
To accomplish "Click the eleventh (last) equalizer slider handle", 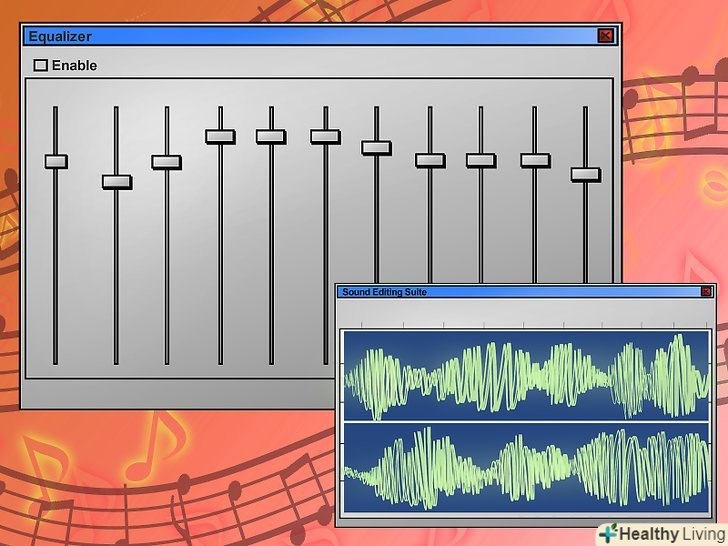I will 585,175.
